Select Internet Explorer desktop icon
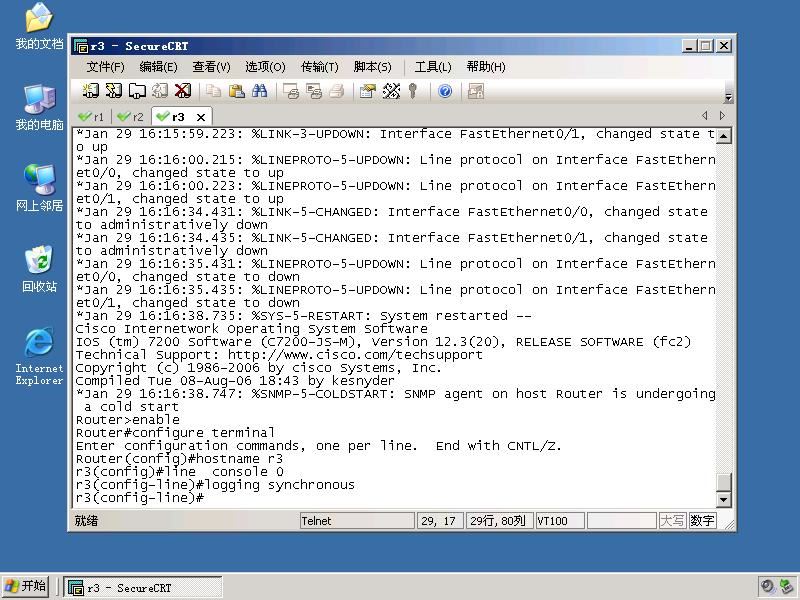 (39, 357)
